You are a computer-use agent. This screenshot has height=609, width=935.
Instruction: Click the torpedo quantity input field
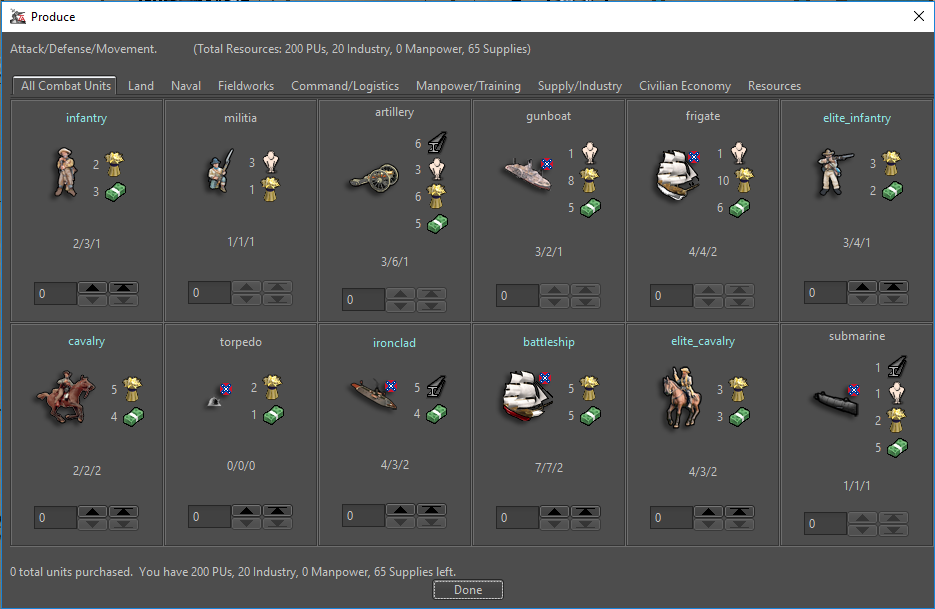(x=208, y=517)
